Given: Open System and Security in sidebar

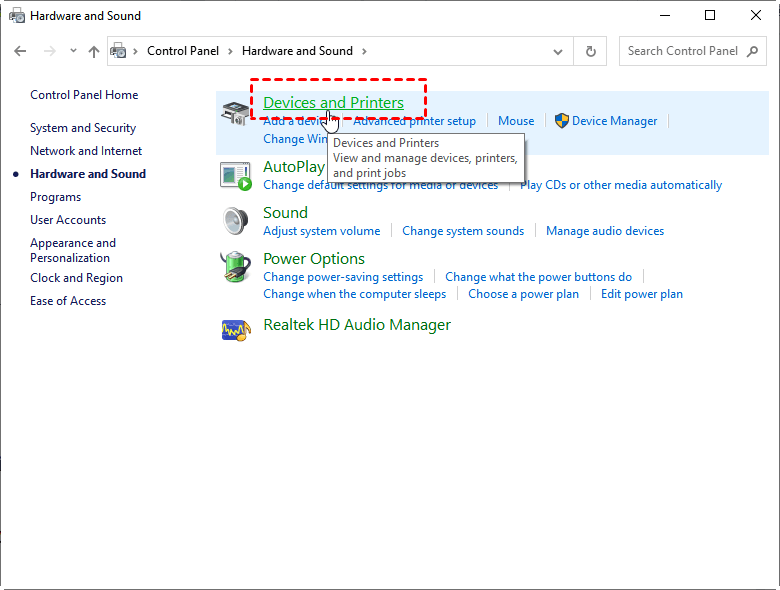Looking at the screenshot, I should click(83, 128).
